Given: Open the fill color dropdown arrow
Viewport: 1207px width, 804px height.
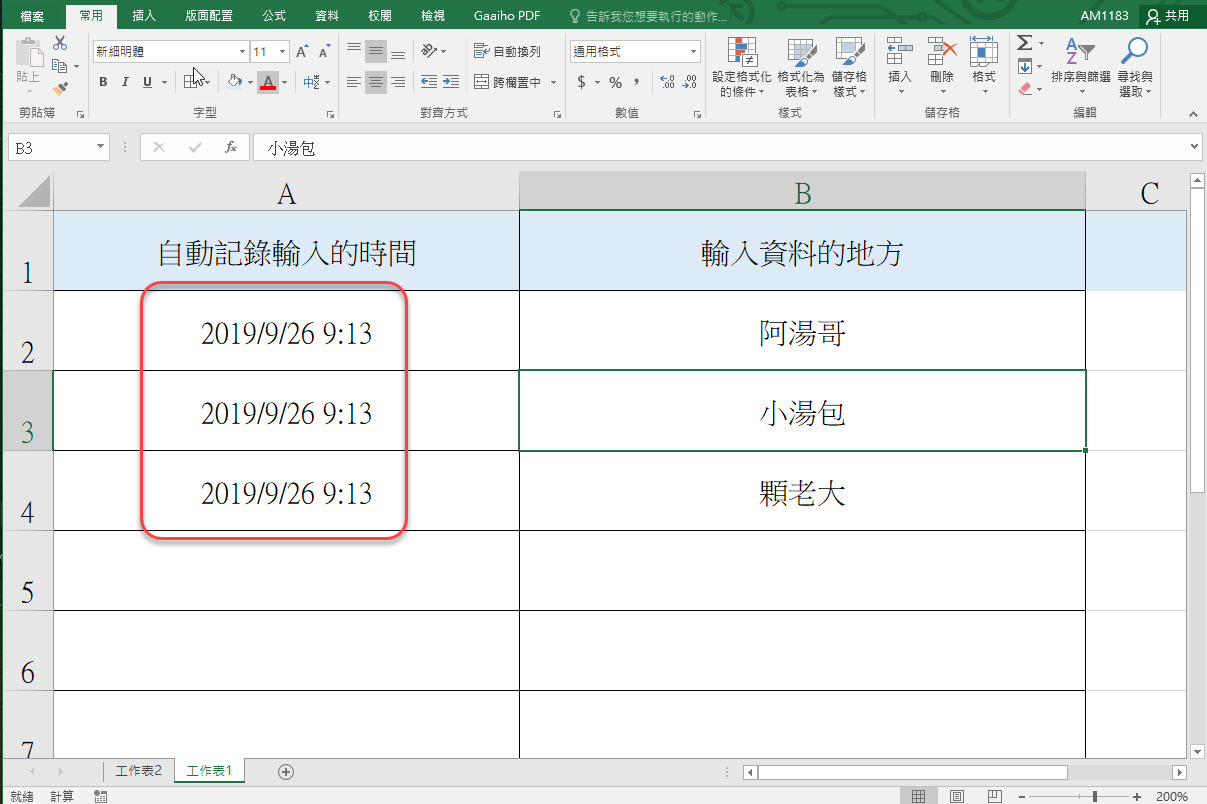Looking at the screenshot, I should 249,82.
